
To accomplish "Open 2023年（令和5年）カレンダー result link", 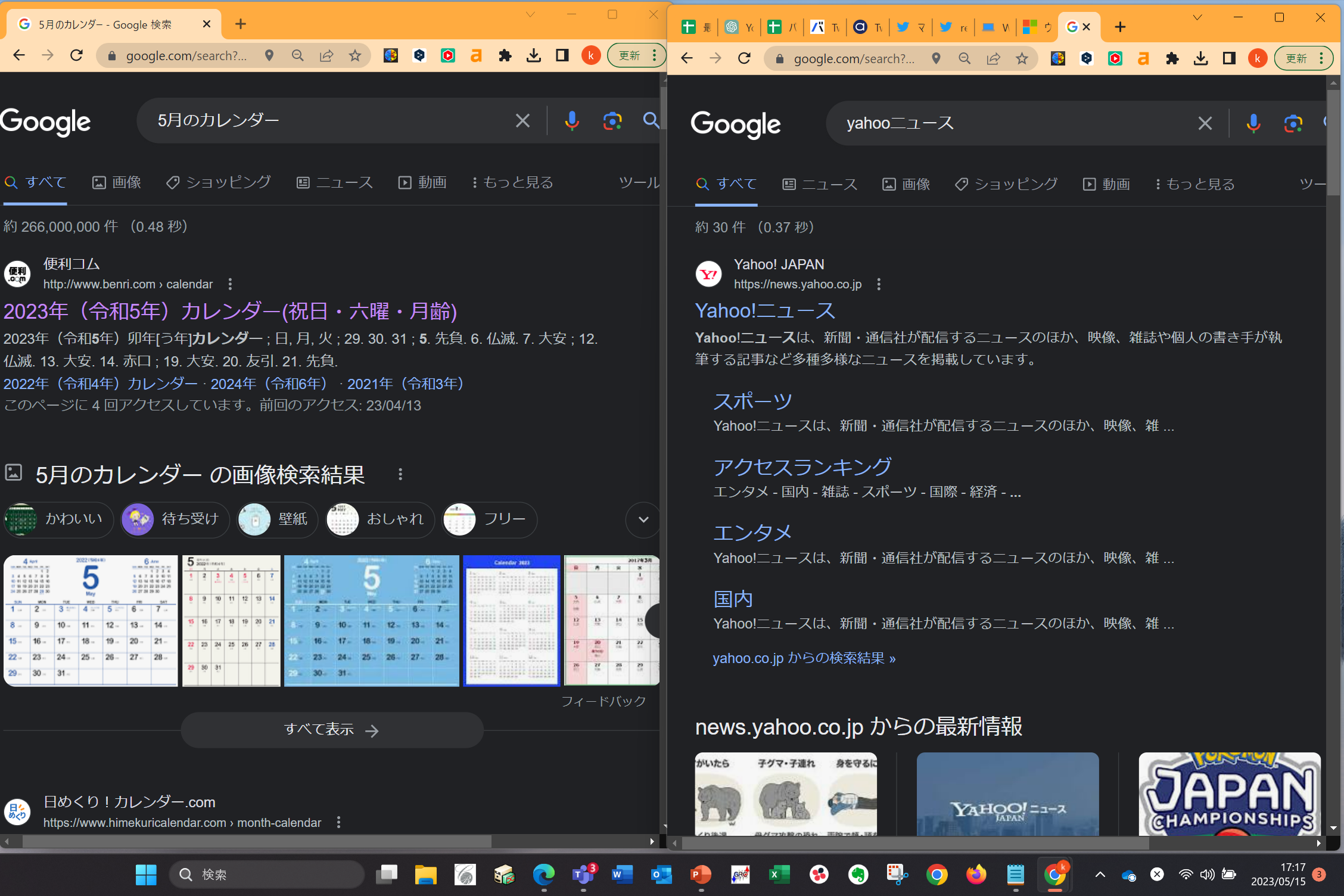I will (x=230, y=311).
